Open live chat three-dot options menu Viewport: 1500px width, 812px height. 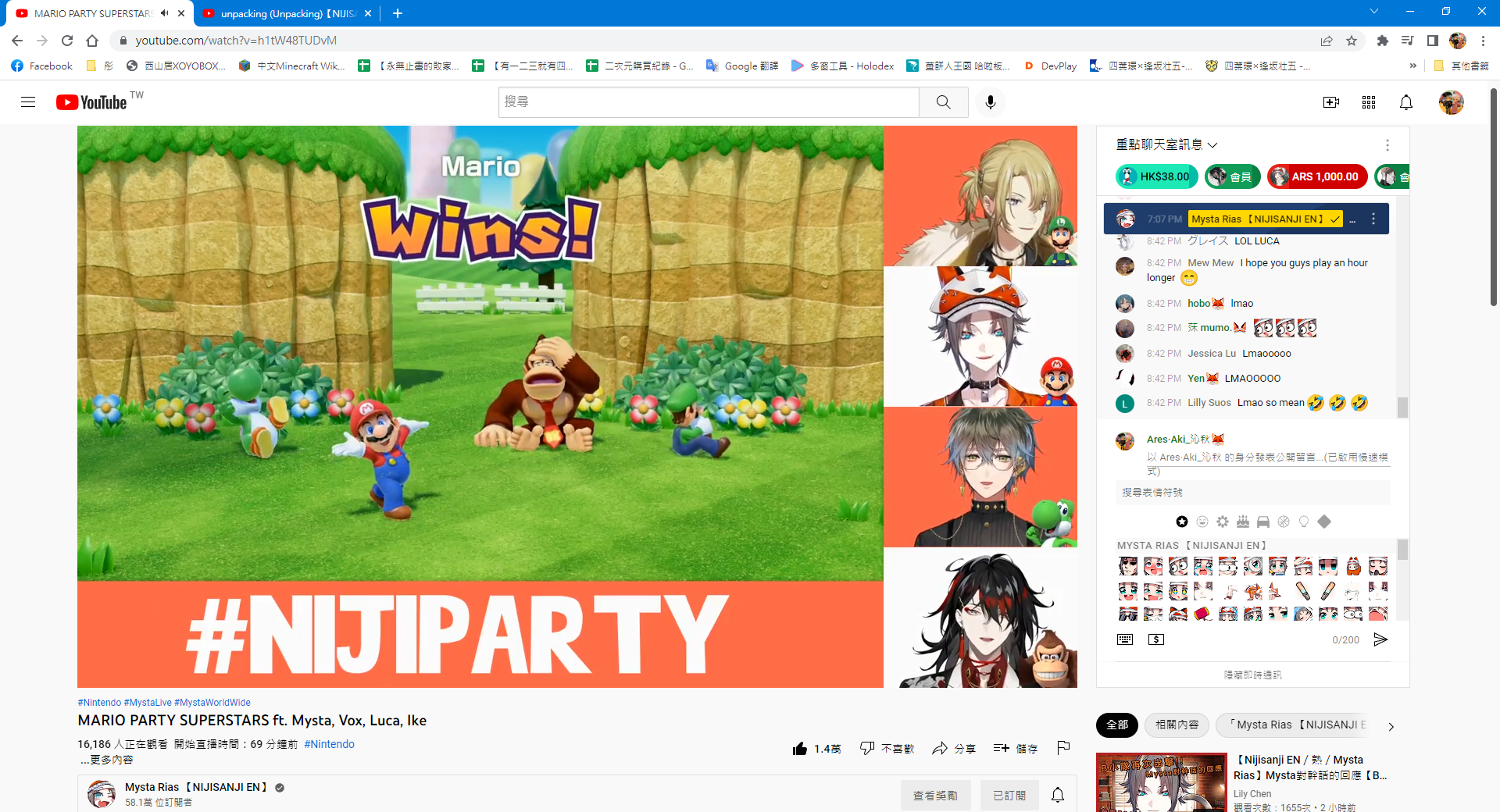(1387, 145)
